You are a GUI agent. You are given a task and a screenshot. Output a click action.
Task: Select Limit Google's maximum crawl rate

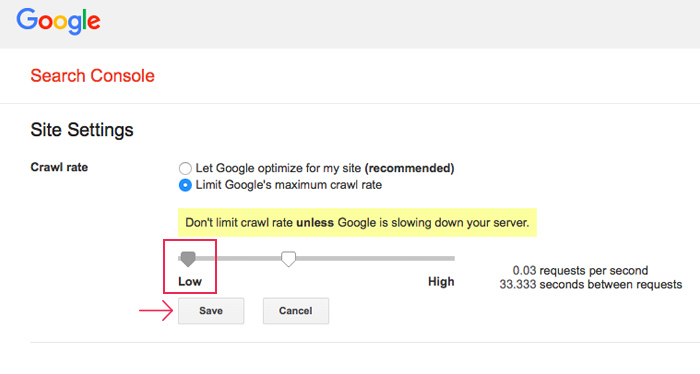click(185, 185)
